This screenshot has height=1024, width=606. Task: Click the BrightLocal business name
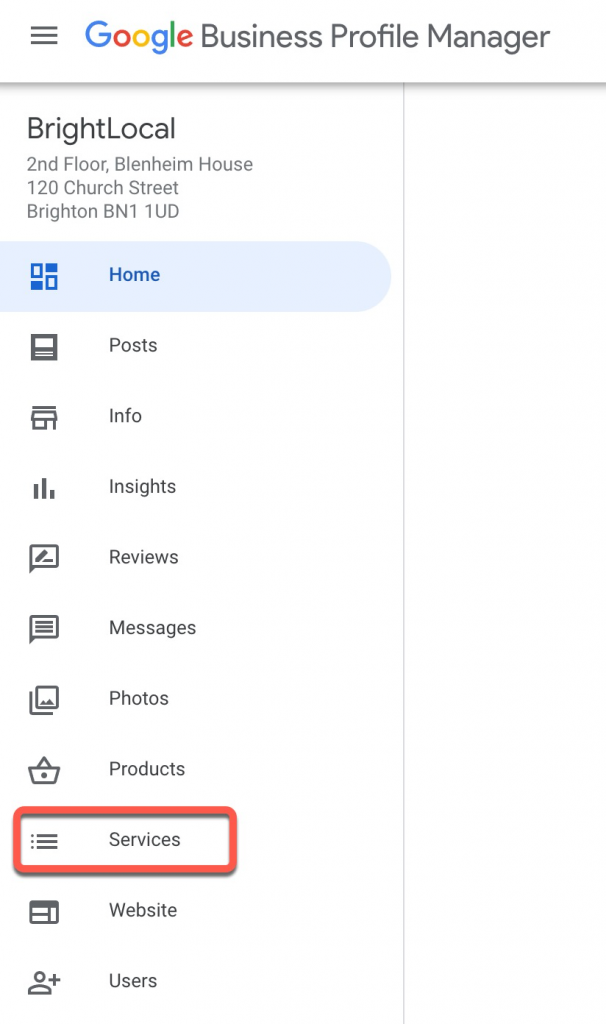pos(101,128)
